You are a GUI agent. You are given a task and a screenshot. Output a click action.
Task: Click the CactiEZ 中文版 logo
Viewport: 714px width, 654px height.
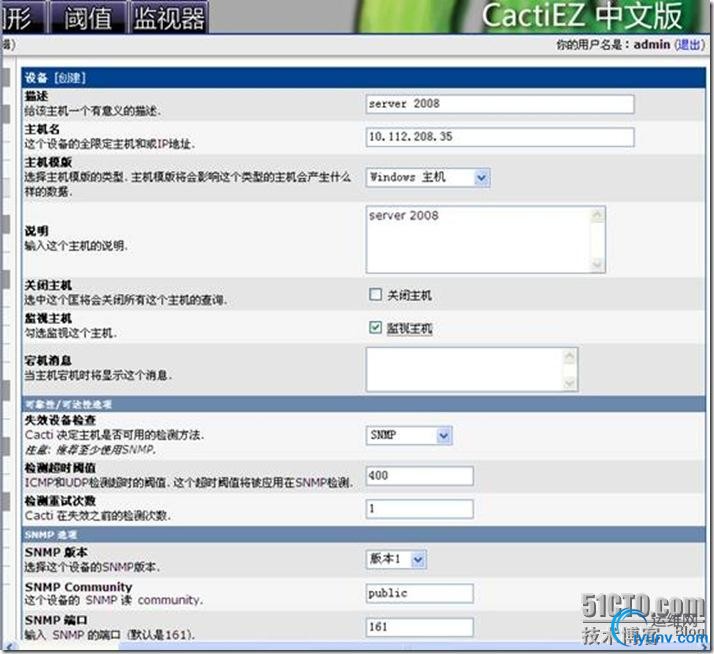click(581, 16)
